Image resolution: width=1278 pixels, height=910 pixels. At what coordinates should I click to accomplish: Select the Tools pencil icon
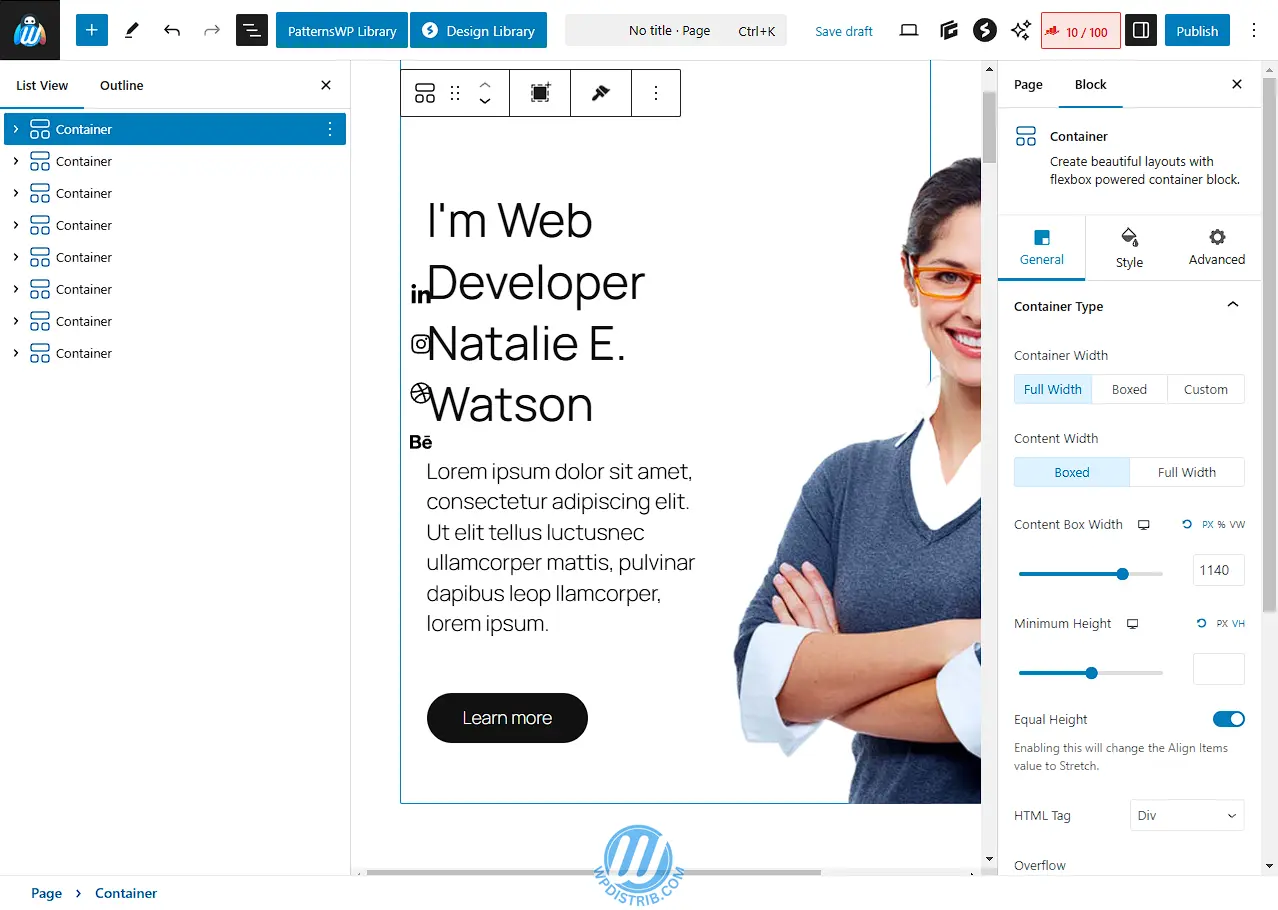coord(132,30)
